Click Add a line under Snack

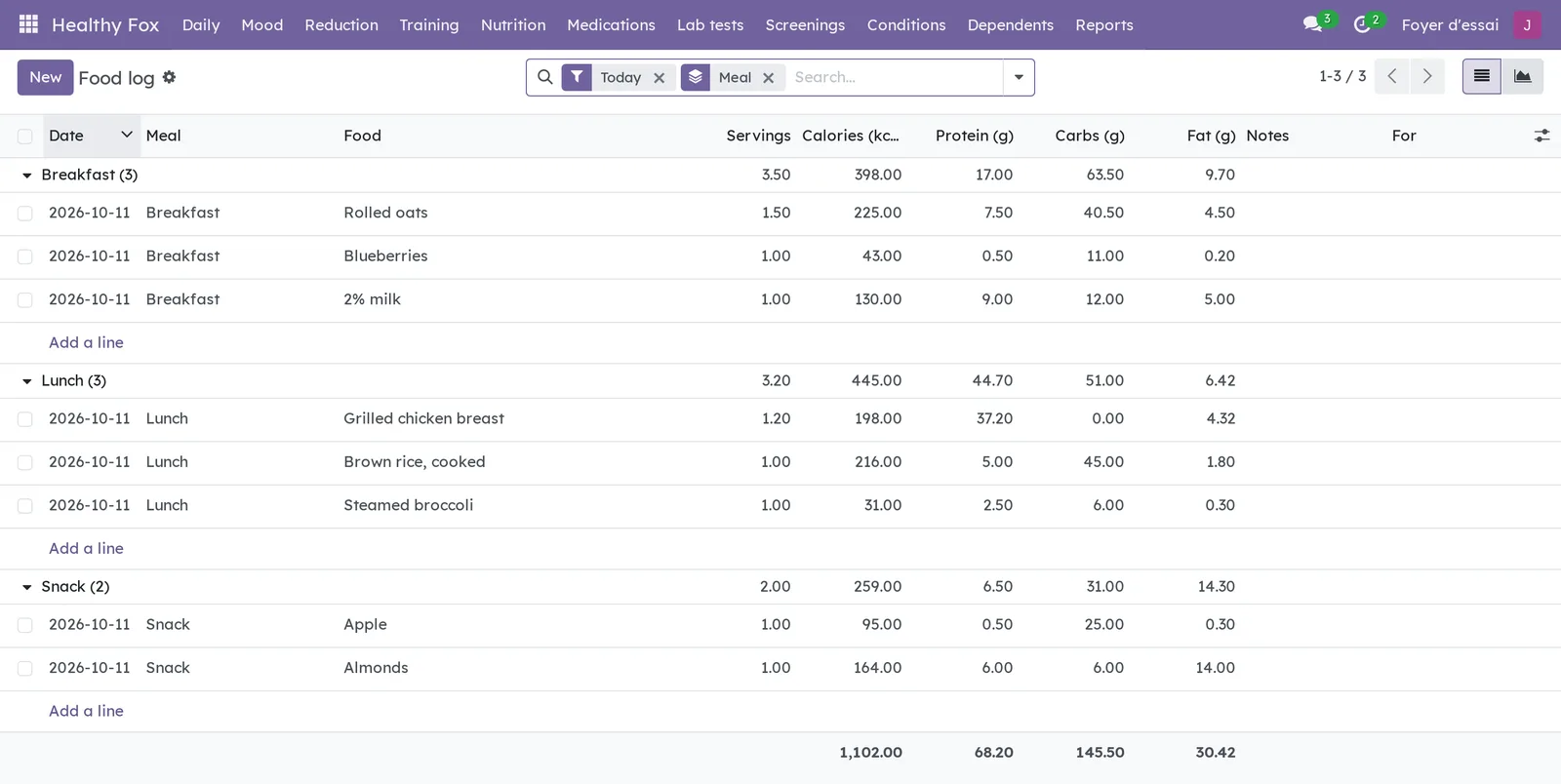point(86,711)
